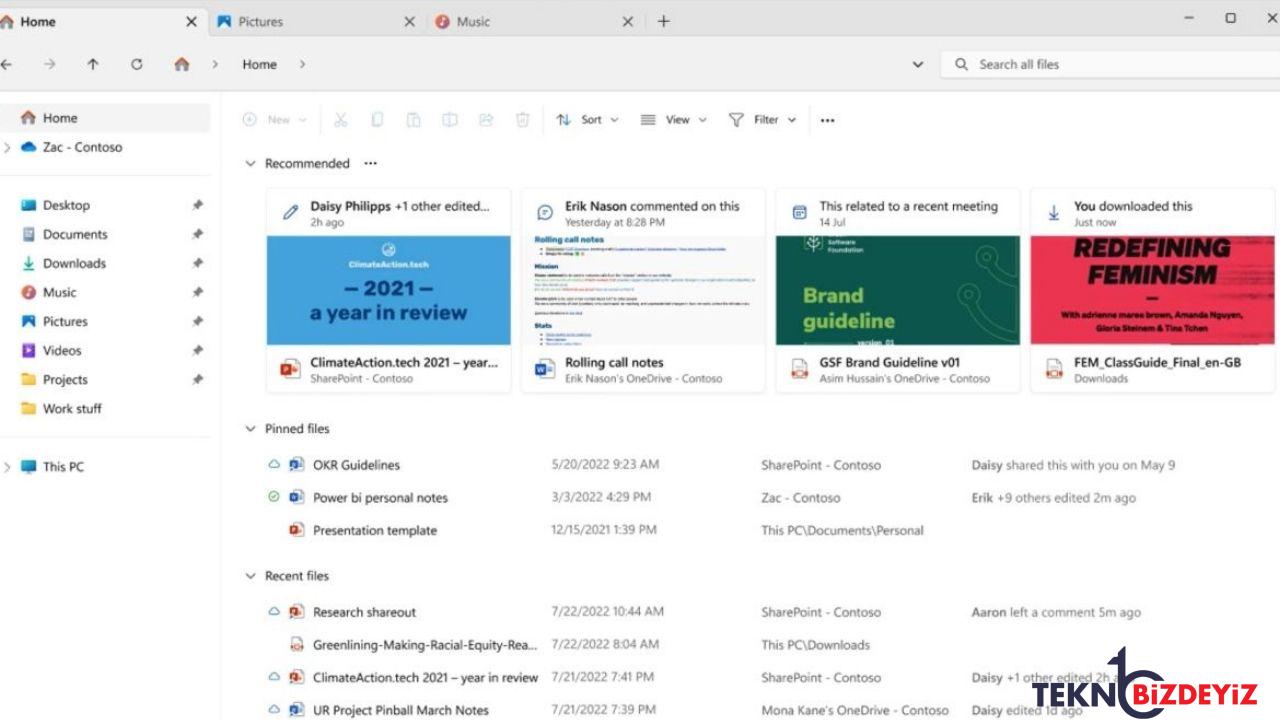Open Documents in the sidebar
Screen dimensions: 1280x720
[x=75, y=234]
